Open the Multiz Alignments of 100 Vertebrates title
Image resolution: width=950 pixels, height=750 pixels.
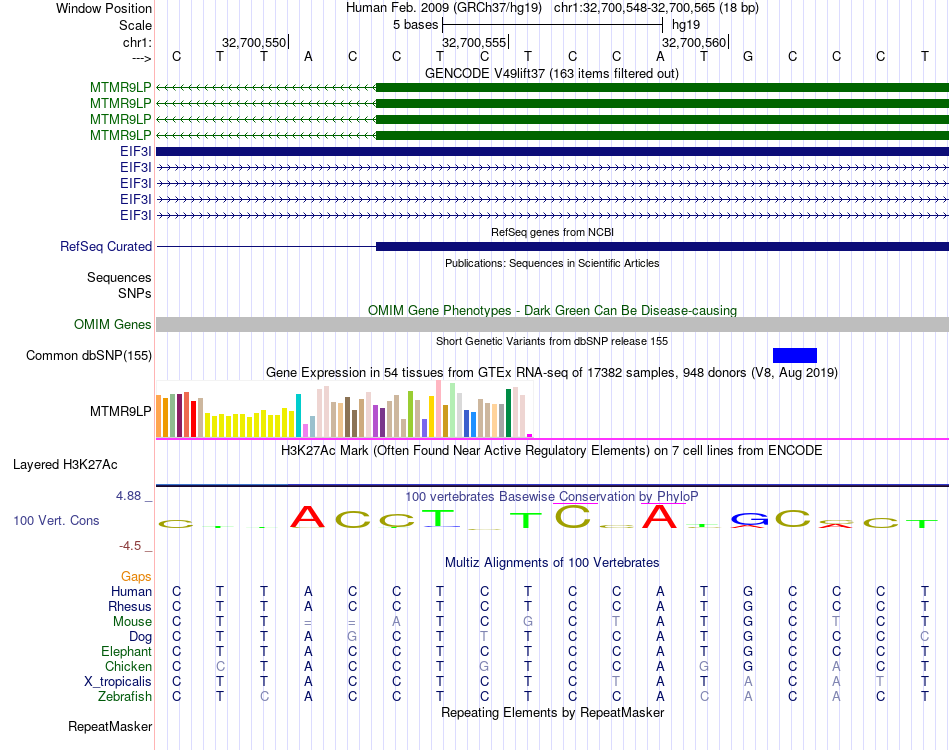[552, 562]
